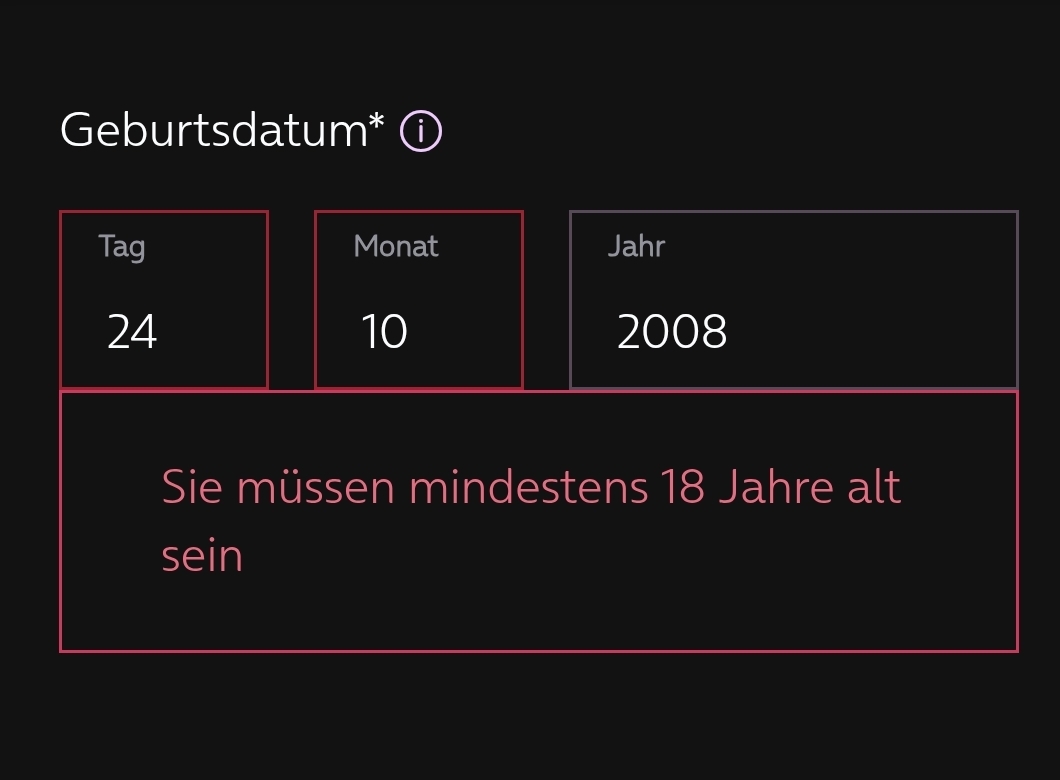Screen dimensions: 1060x780
Task: Click the 'Jahr' field label
Action: (637, 246)
